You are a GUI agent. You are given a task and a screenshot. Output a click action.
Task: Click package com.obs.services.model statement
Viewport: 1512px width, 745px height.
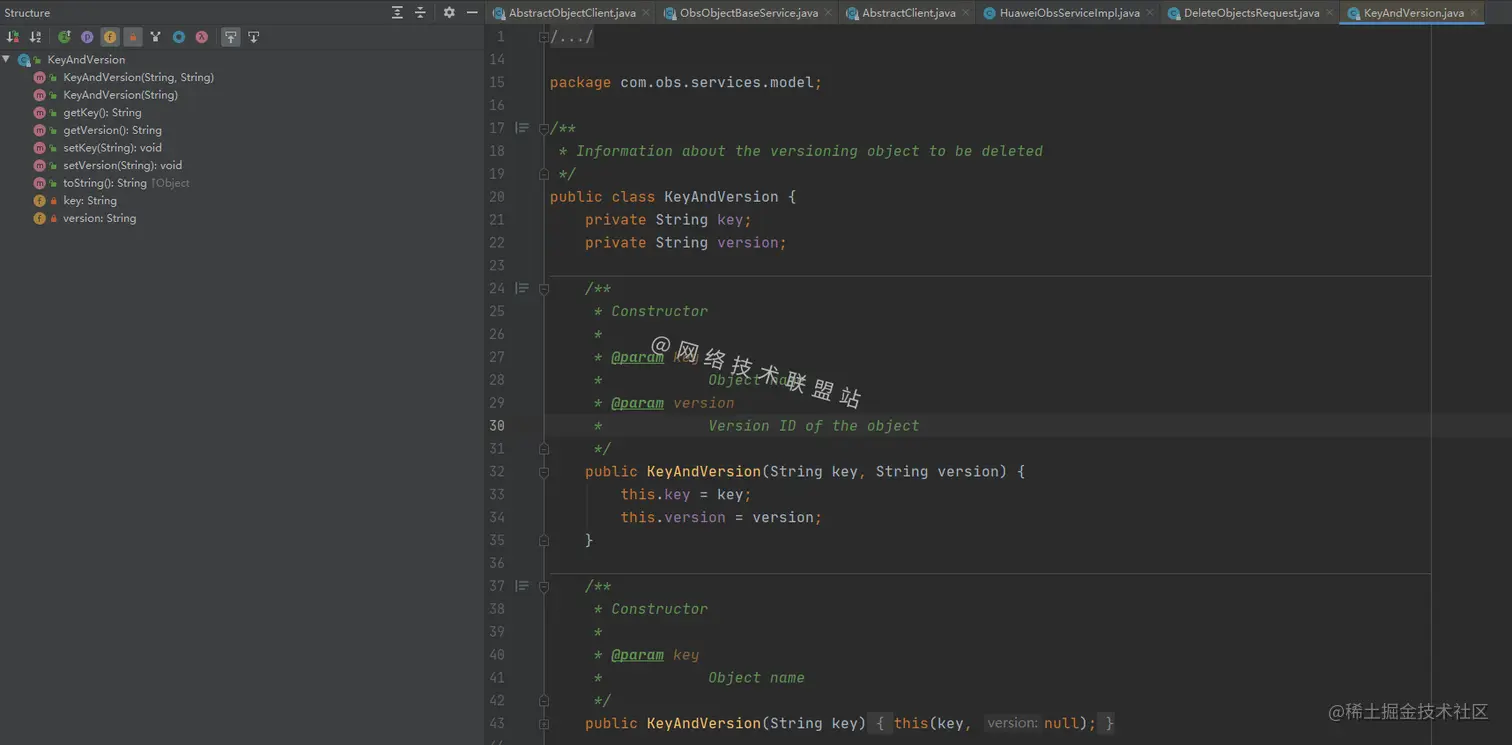click(686, 83)
